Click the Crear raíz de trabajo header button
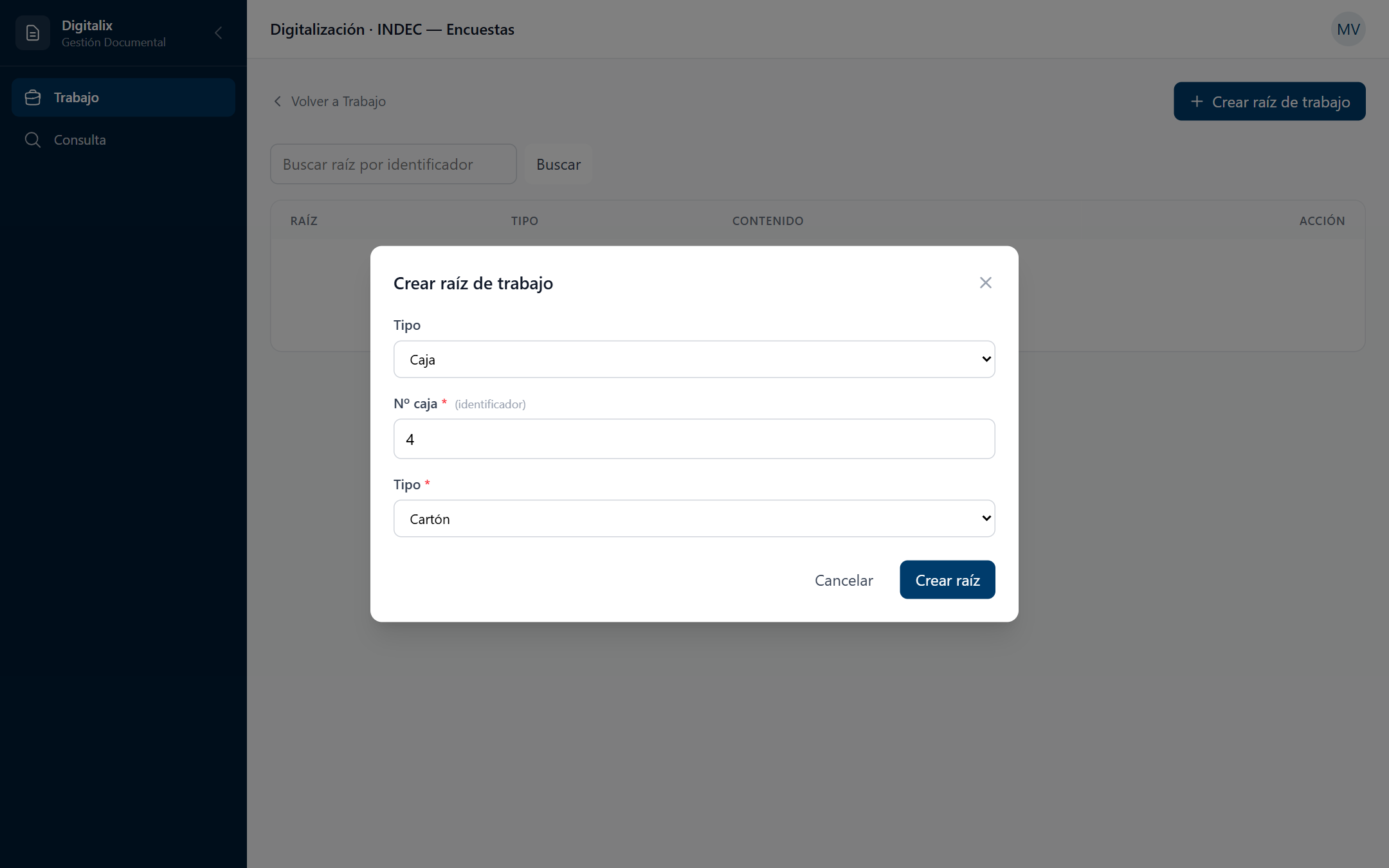This screenshot has width=1389, height=868. pyautogui.click(x=1269, y=102)
